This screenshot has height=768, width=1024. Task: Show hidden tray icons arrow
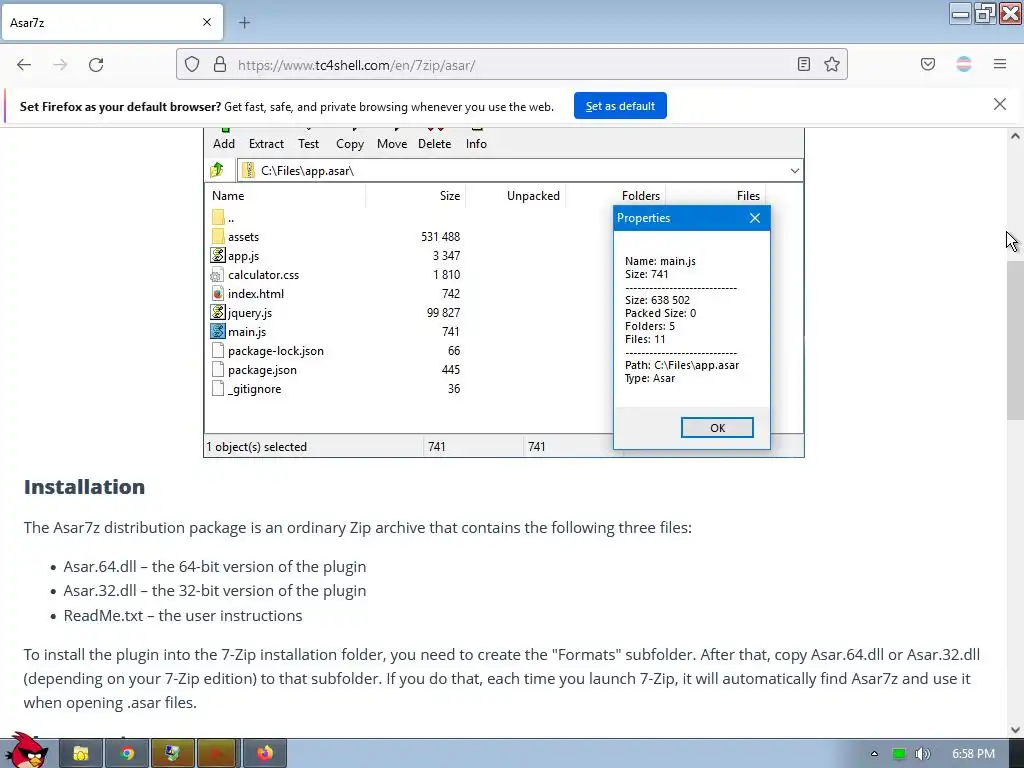tap(874, 754)
